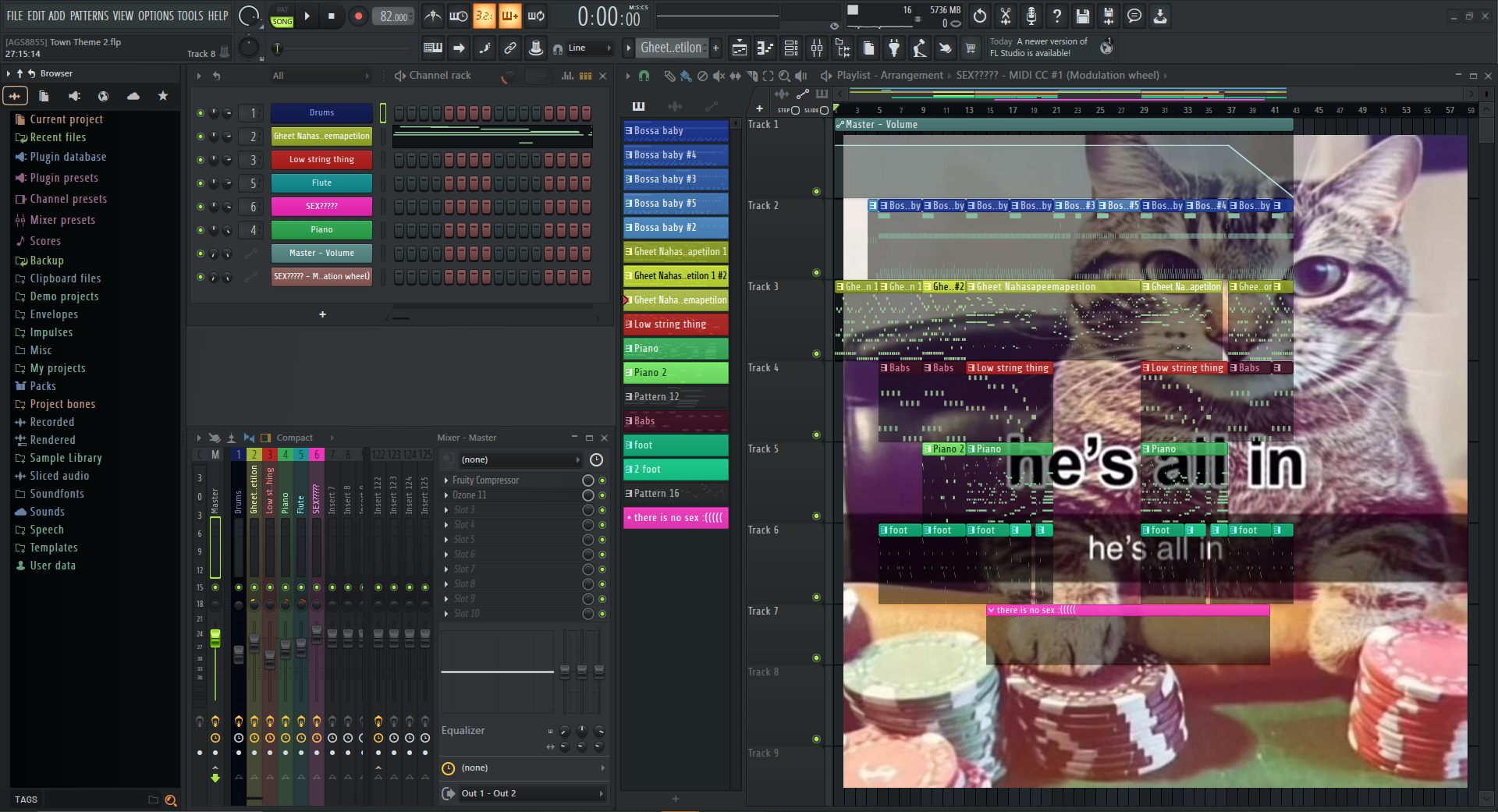Open the TOOLS menu
Screen dimensions: 1498x812
coord(190,16)
